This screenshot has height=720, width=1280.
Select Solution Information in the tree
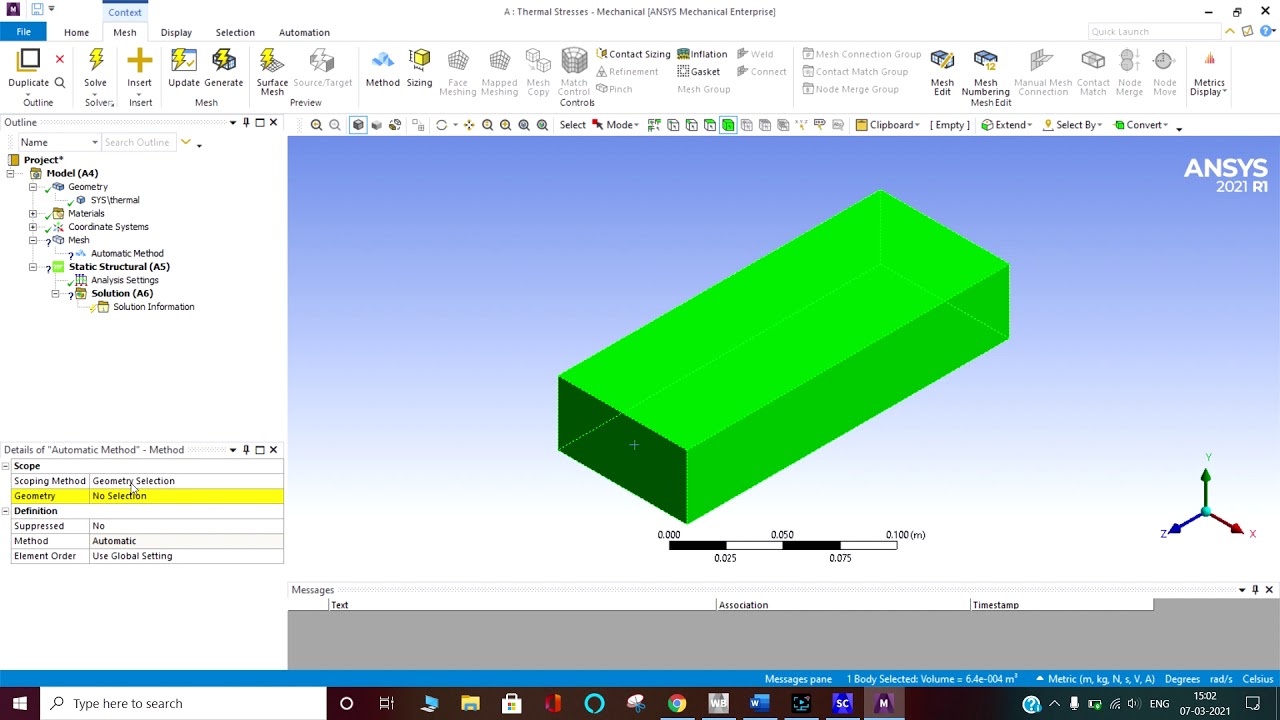pyautogui.click(x=153, y=307)
